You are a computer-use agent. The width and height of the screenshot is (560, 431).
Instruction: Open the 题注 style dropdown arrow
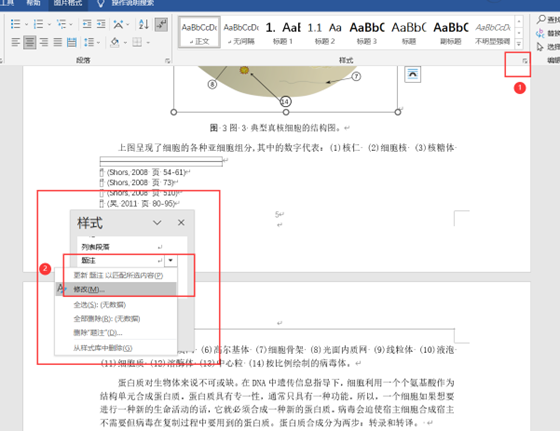(x=171, y=260)
